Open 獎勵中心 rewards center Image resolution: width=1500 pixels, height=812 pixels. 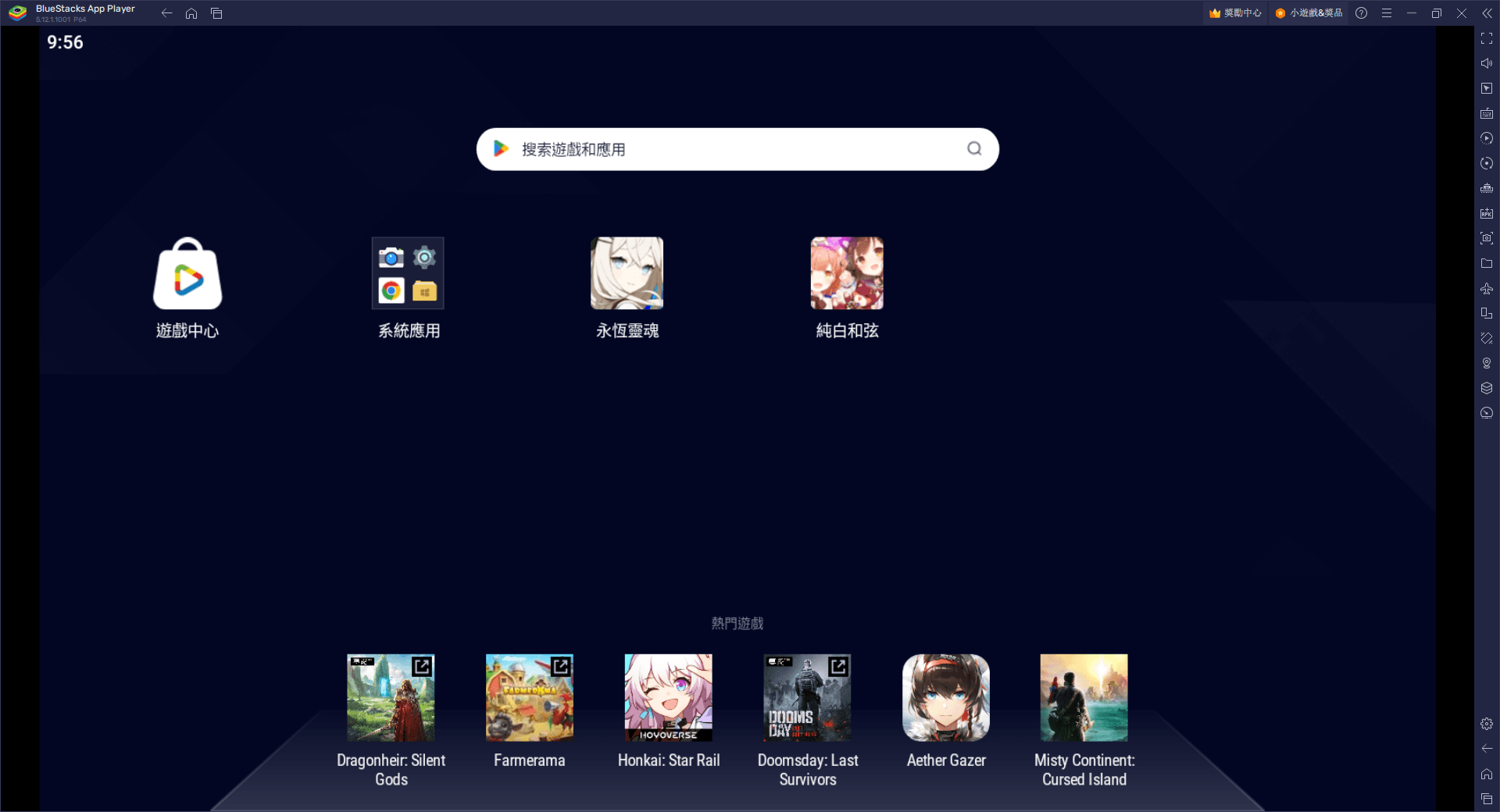[1235, 13]
